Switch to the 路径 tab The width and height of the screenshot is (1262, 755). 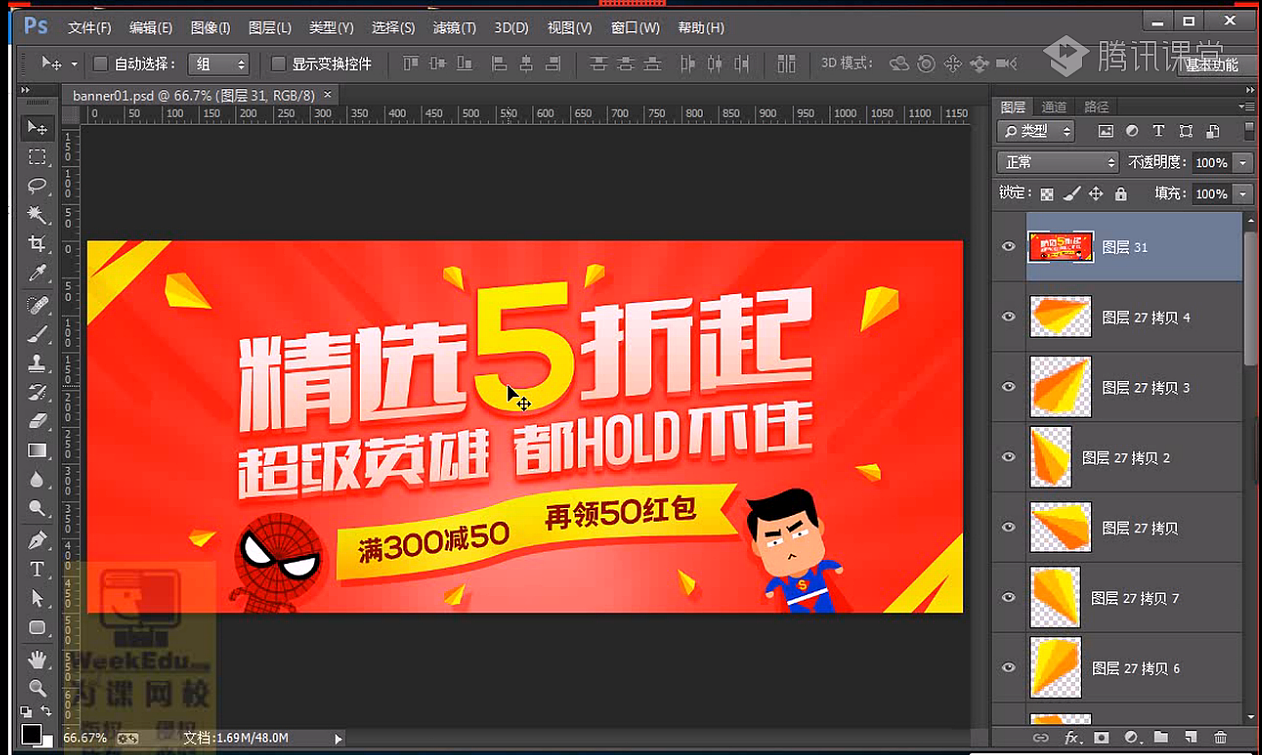[x=1097, y=107]
